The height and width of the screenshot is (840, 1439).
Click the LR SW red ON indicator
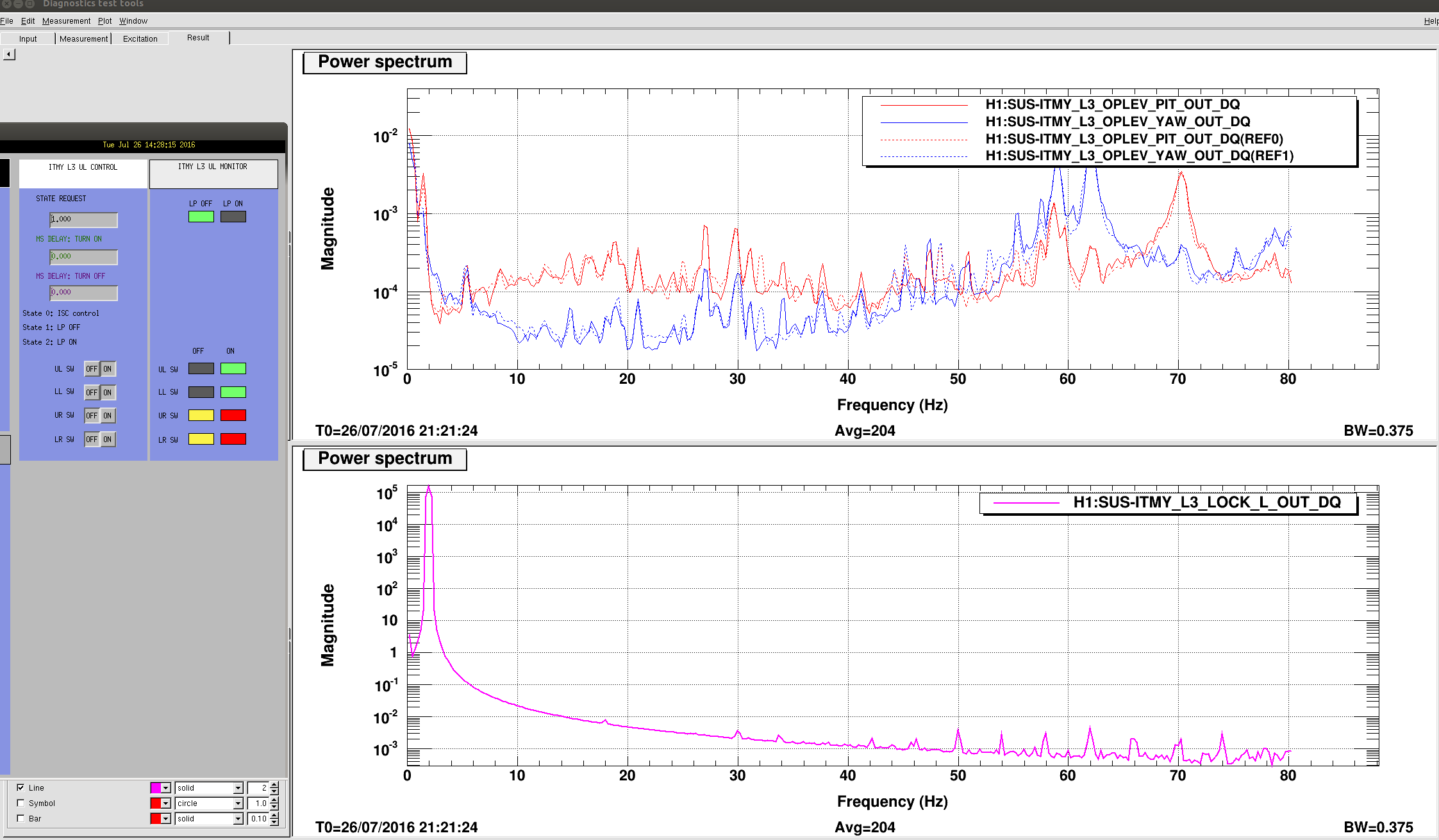click(x=233, y=439)
